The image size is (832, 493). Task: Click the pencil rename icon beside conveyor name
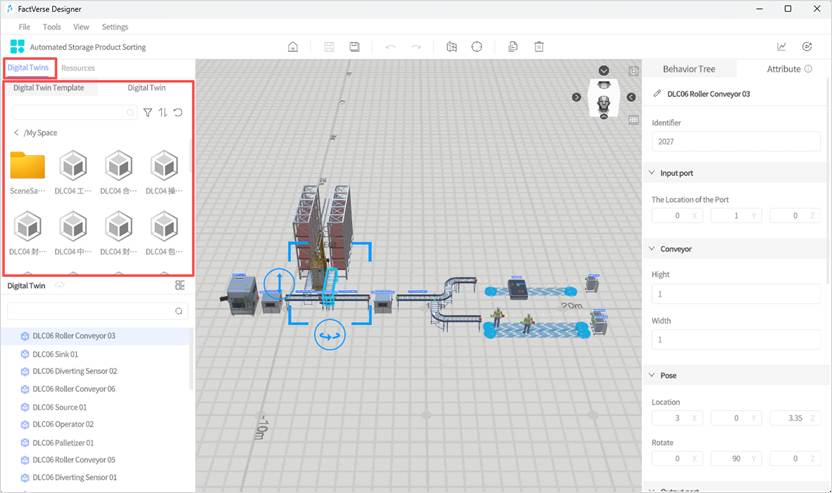pos(657,94)
